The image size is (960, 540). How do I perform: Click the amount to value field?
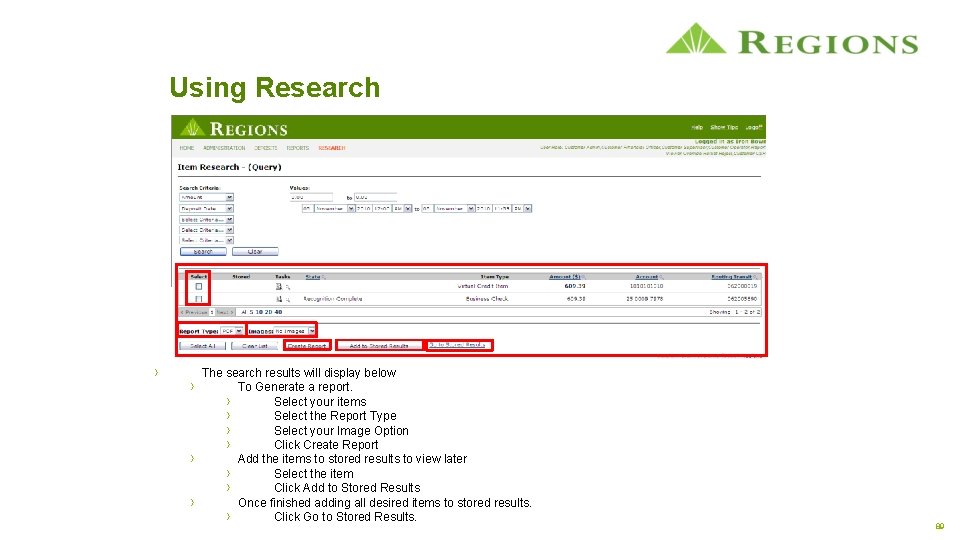point(375,198)
